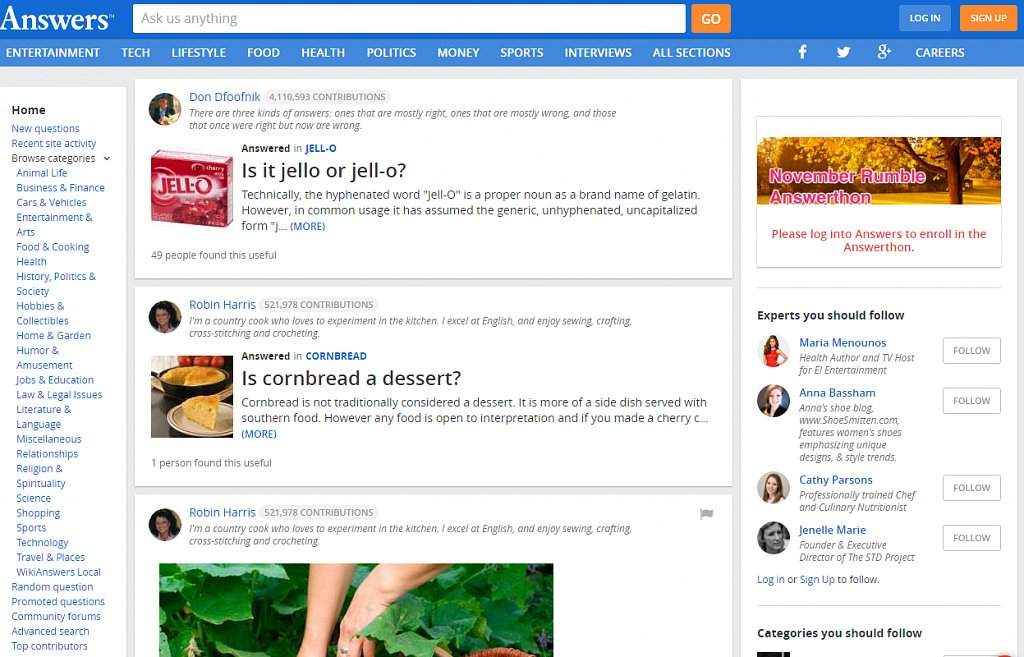Click Anna Bassham profile photo
Screen dimensions: 1024x657
(x=773, y=401)
